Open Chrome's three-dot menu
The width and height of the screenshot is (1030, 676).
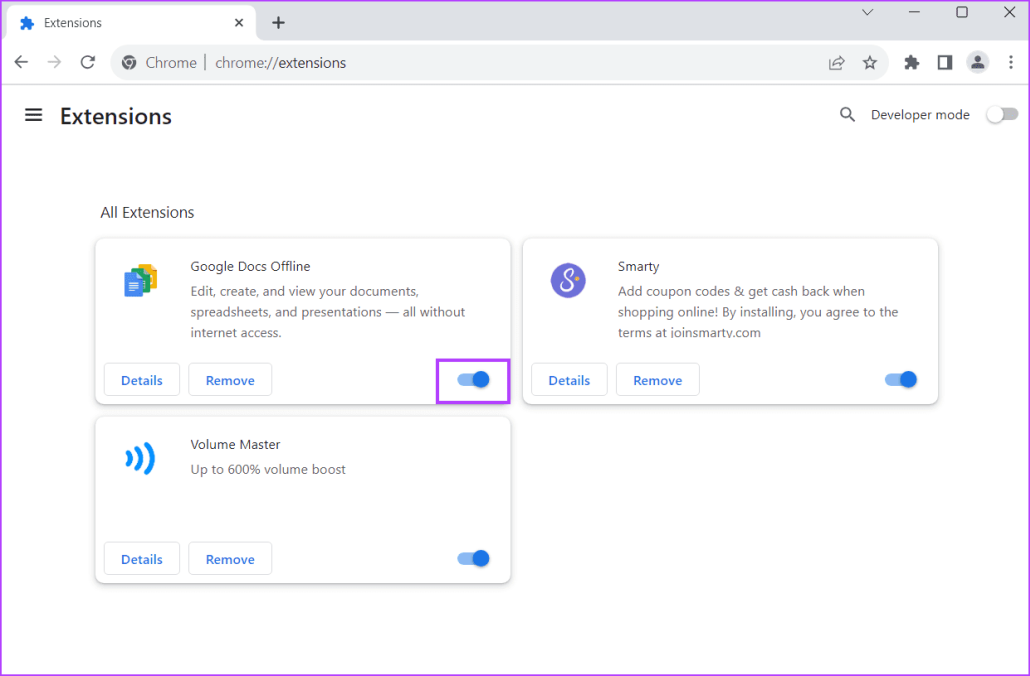(1012, 62)
